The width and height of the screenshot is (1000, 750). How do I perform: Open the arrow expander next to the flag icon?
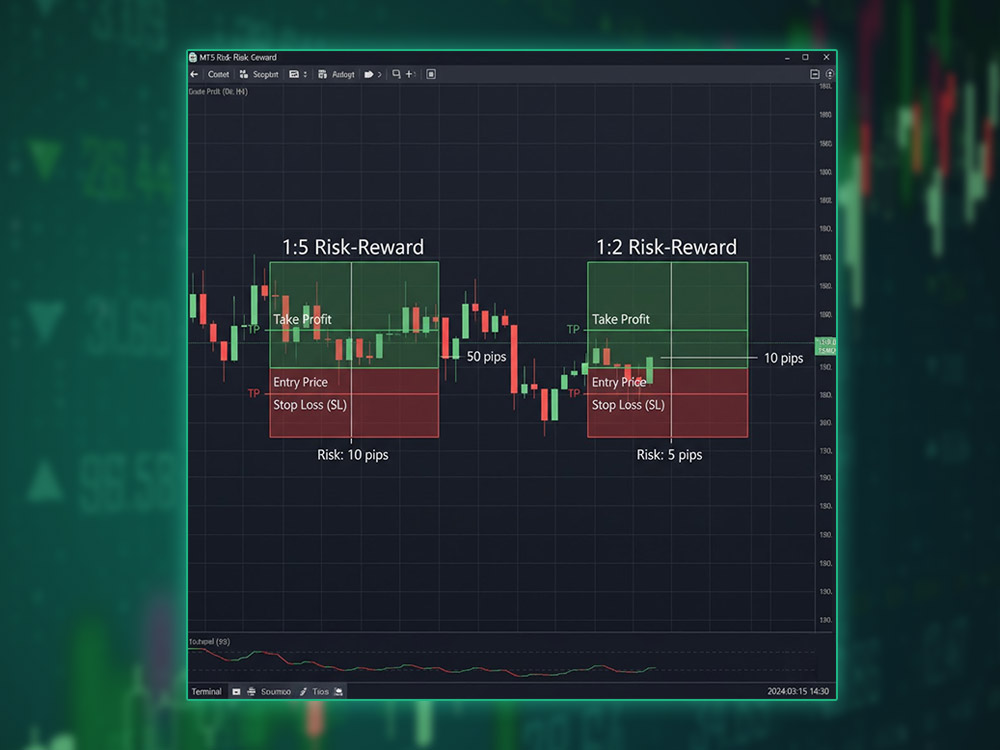coord(381,74)
